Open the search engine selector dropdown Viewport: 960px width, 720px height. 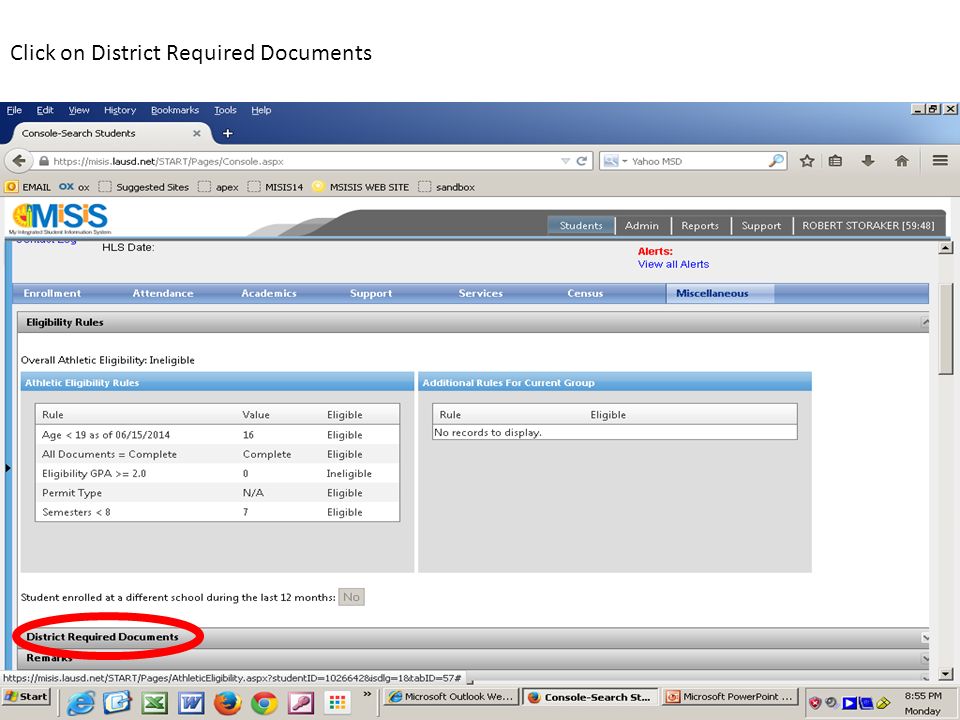click(615, 161)
